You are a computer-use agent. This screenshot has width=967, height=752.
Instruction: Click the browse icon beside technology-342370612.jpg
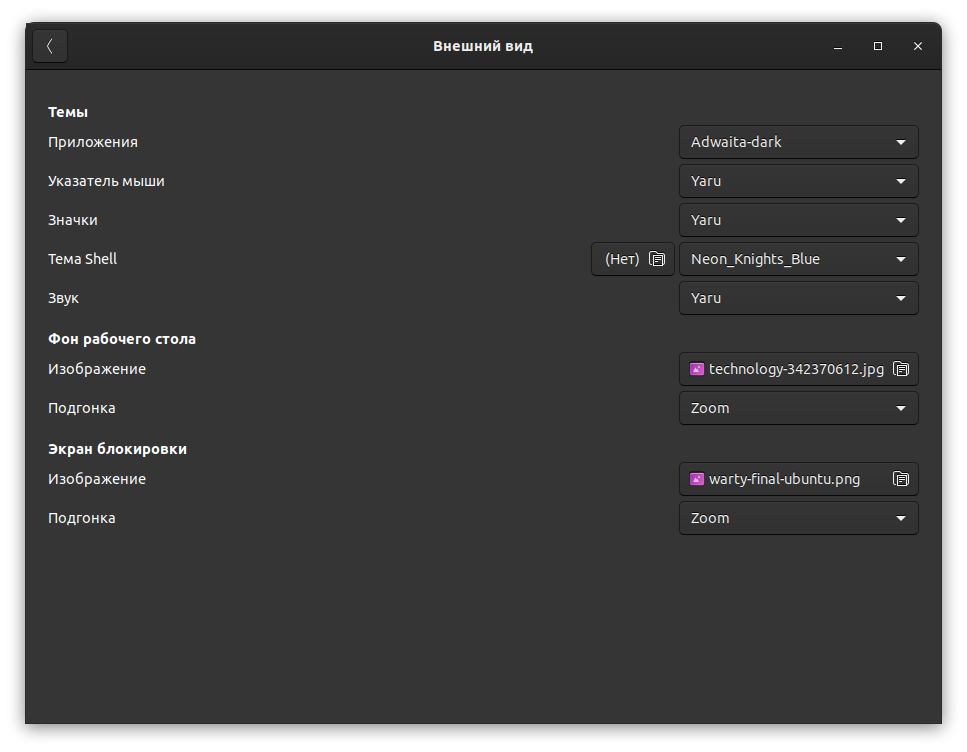(901, 369)
